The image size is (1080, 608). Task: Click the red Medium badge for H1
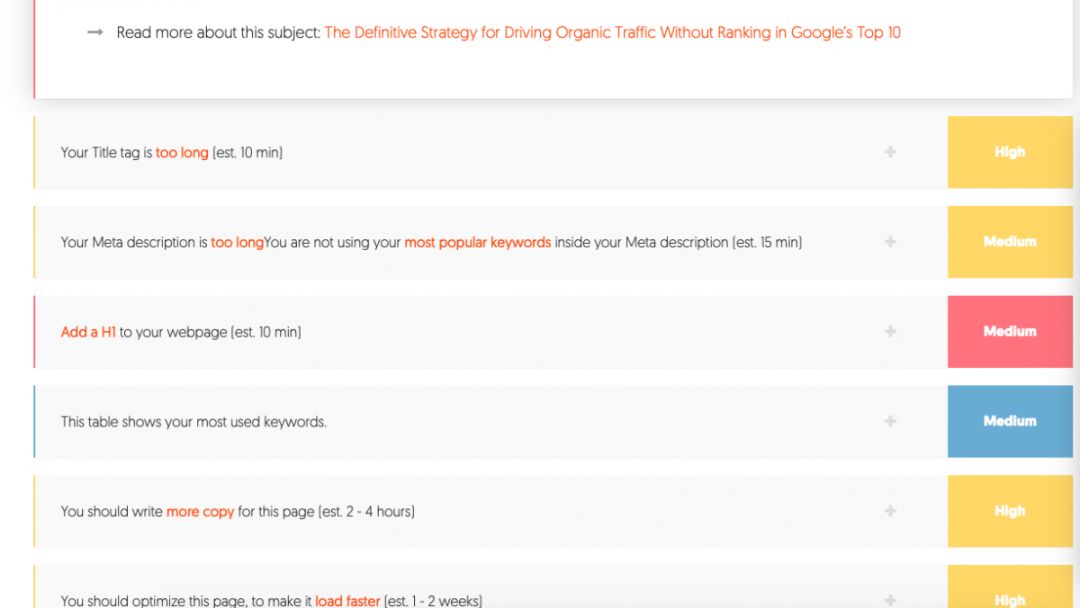pyautogui.click(x=1010, y=332)
